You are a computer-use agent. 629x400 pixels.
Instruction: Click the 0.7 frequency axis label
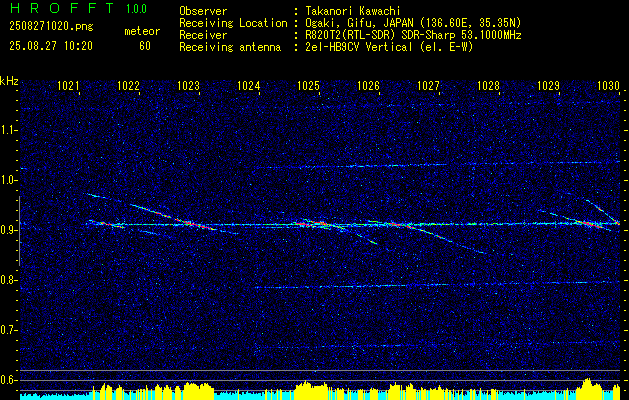point(8,330)
